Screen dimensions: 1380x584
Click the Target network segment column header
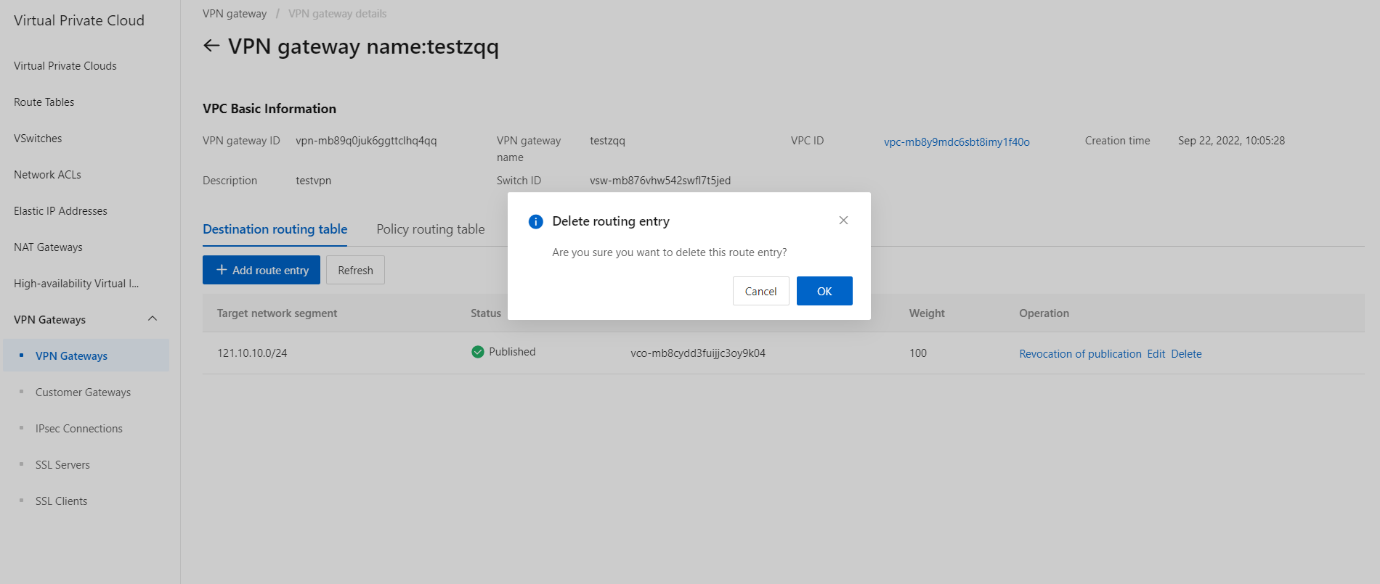(x=277, y=313)
